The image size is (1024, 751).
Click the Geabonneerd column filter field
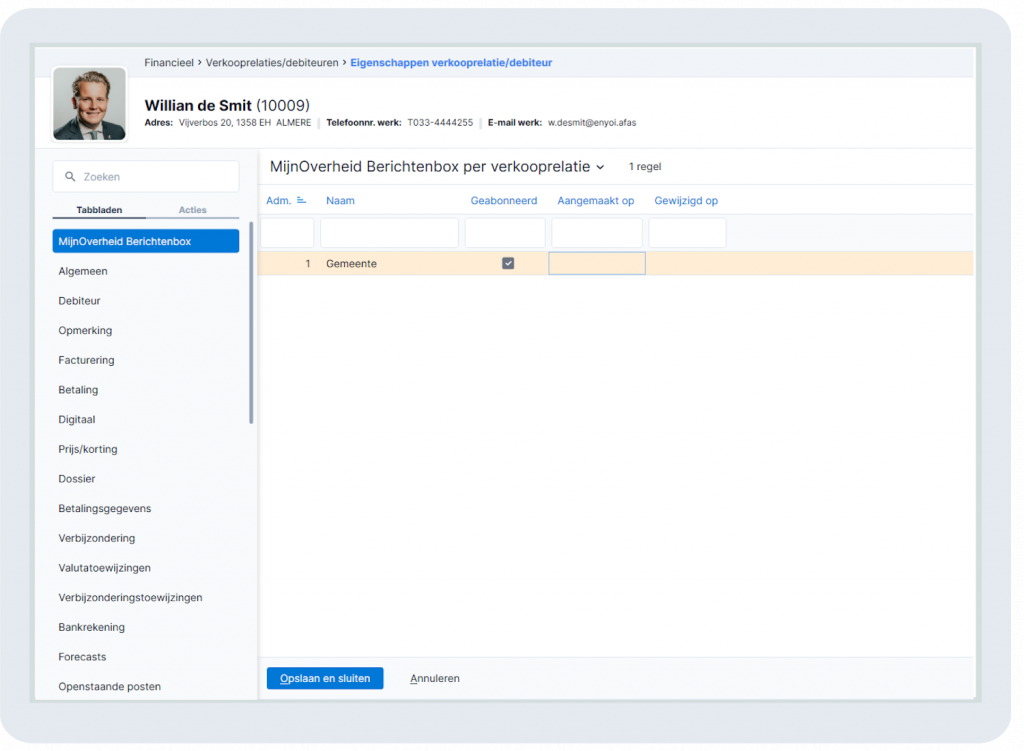pyautogui.click(x=505, y=232)
